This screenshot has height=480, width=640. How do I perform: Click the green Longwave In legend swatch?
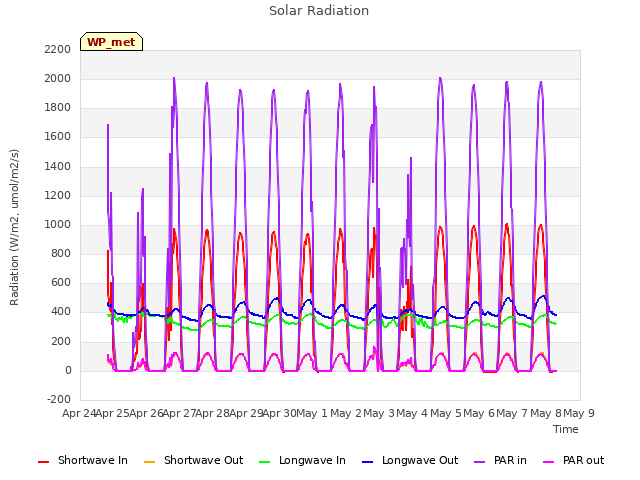[264, 462]
